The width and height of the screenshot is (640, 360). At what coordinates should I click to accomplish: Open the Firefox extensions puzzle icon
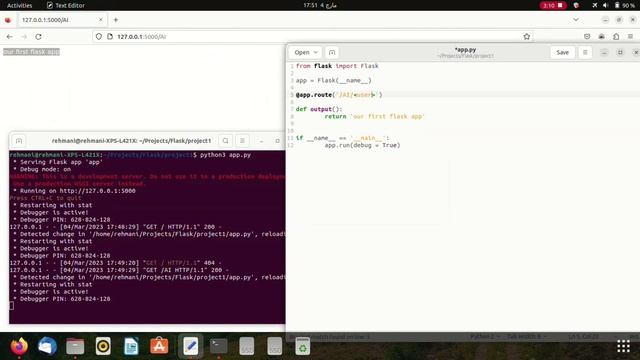click(616, 37)
